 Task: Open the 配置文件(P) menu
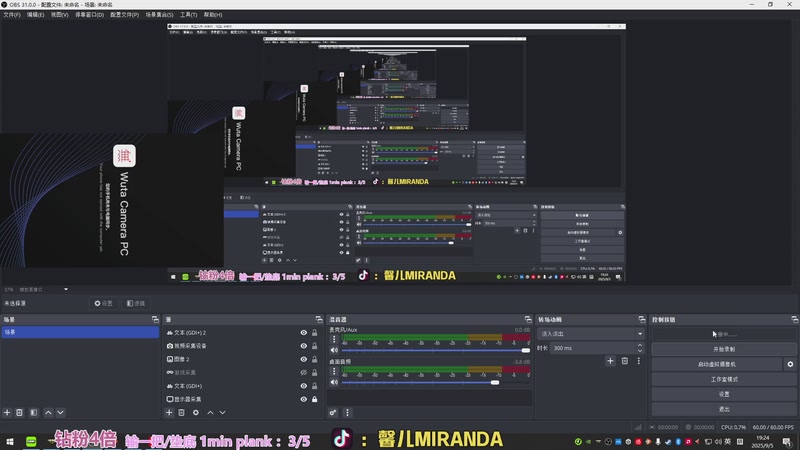coord(124,15)
